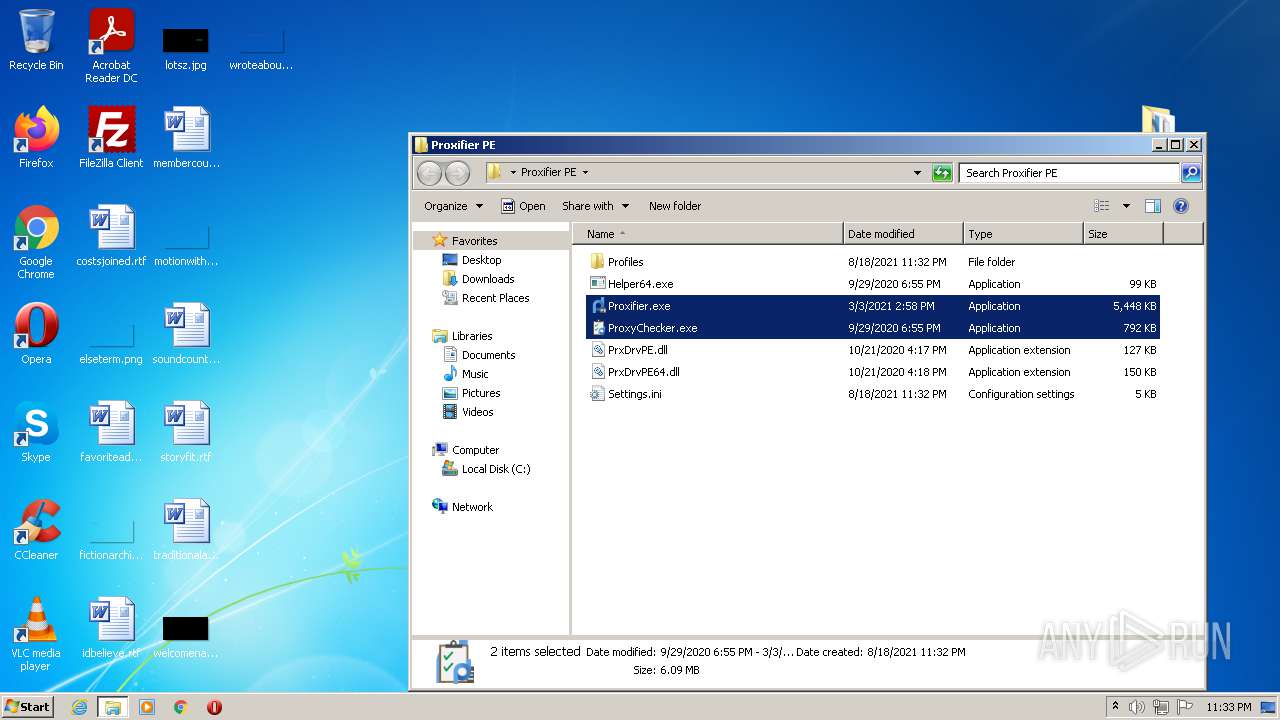1280x720 pixels.
Task: Click the volume speaker tray icon
Action: pyautogui.click(x=1137, y=707)
